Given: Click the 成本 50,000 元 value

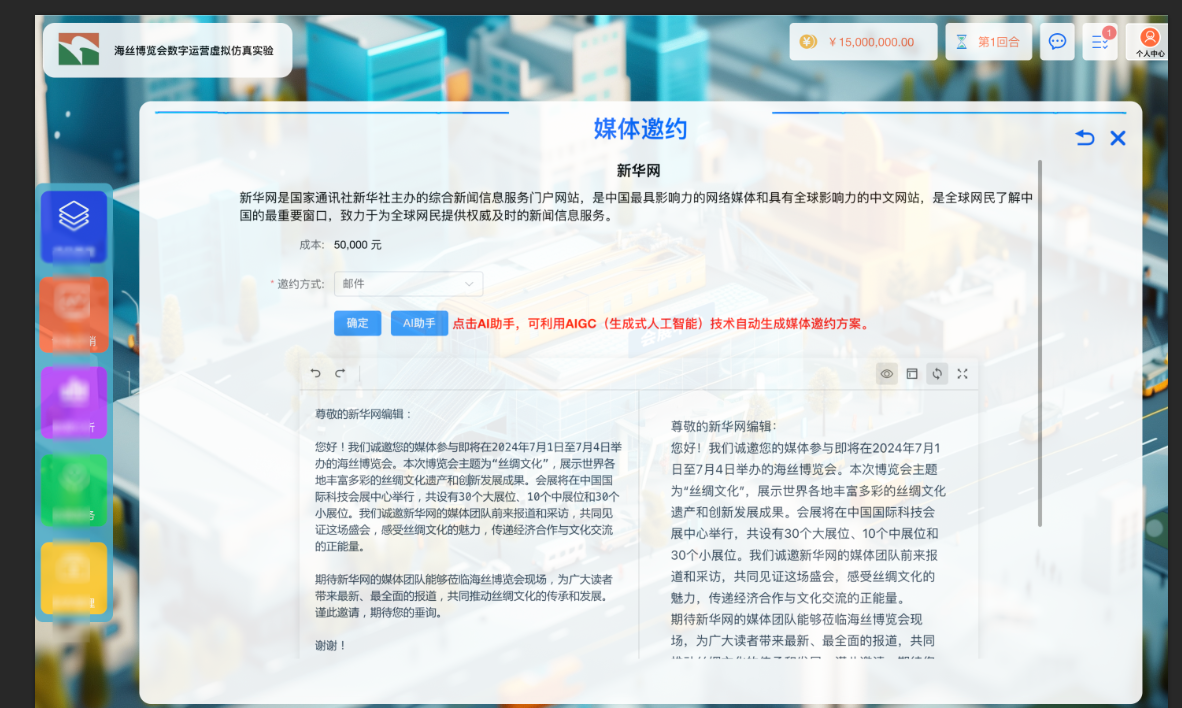Looking at the screenshot, I should pyautogui.click(x=357, y=245).
